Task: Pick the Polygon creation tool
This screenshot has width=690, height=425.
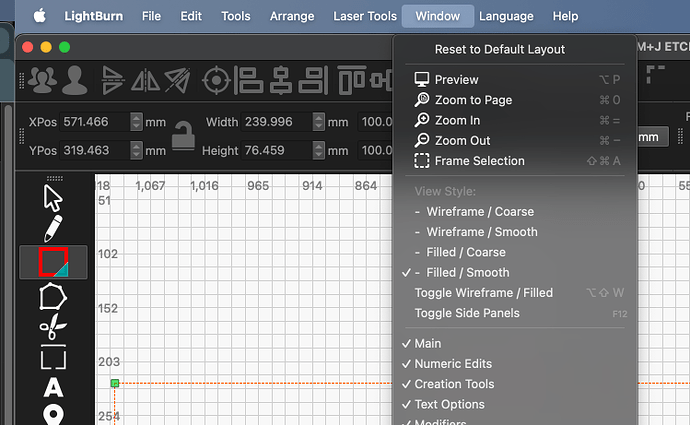Action: pos(53,296)
